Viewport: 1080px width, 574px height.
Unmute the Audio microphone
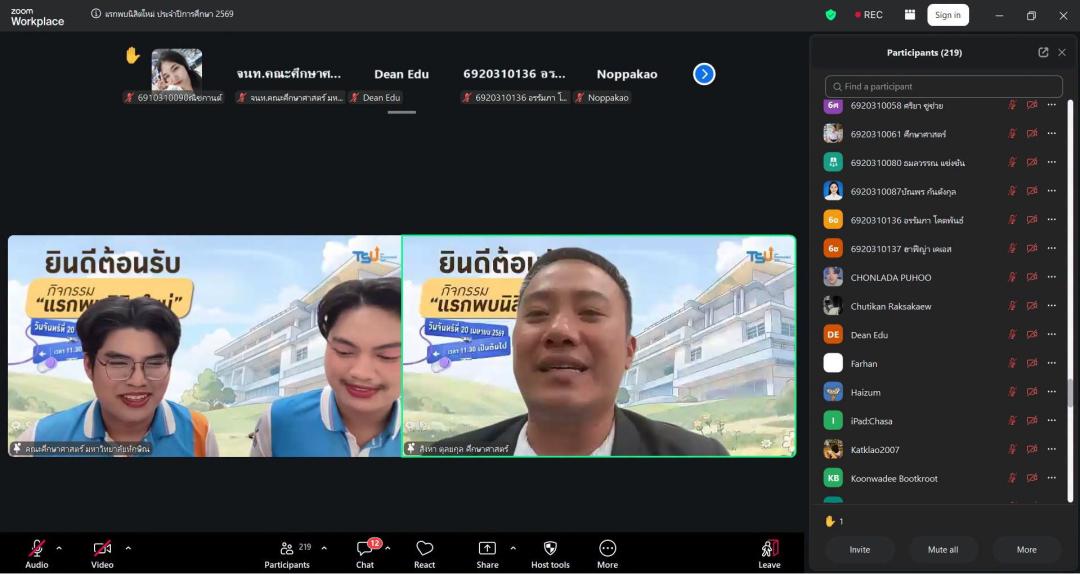pyautogui.click(x=37, y=548)
